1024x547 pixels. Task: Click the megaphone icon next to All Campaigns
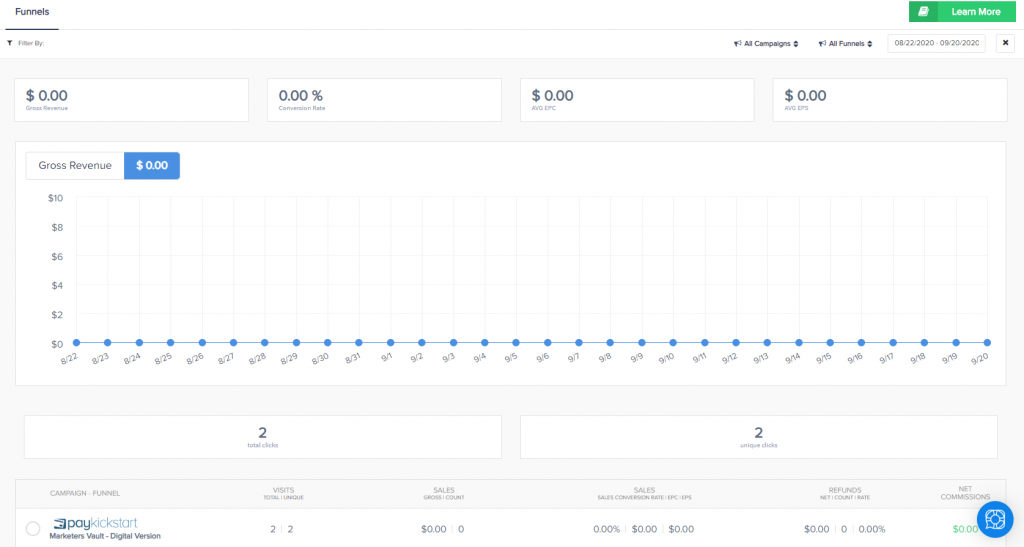737,44
